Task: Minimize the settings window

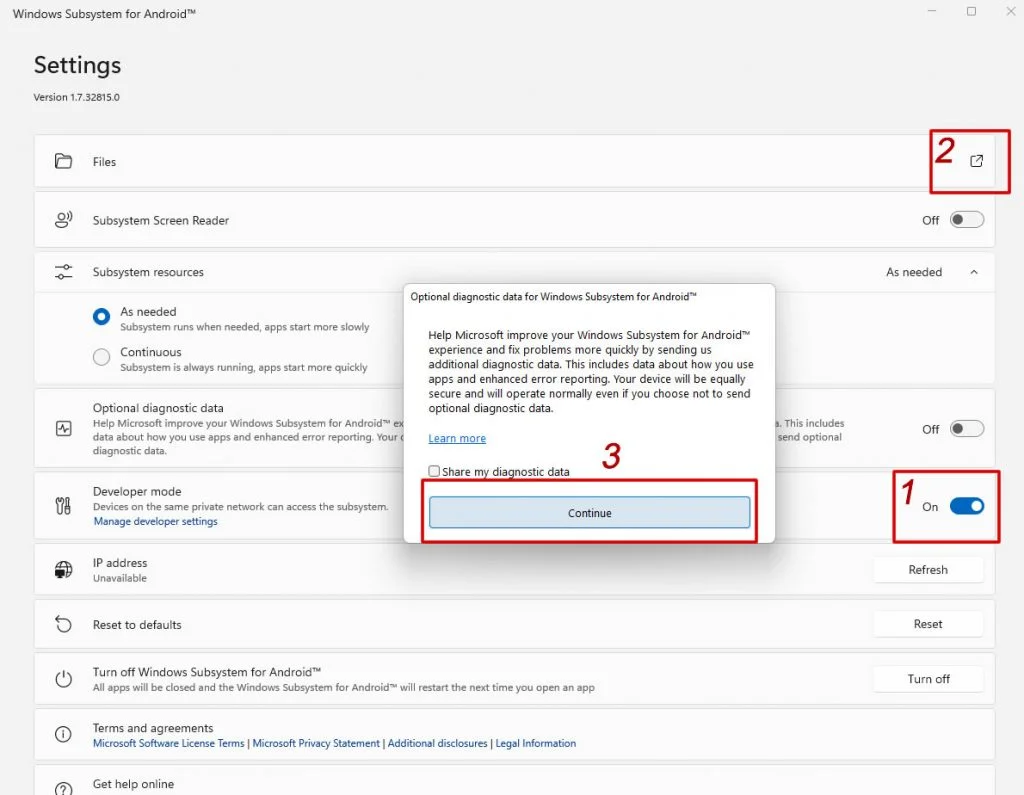Action: click(x=932, y=11)
